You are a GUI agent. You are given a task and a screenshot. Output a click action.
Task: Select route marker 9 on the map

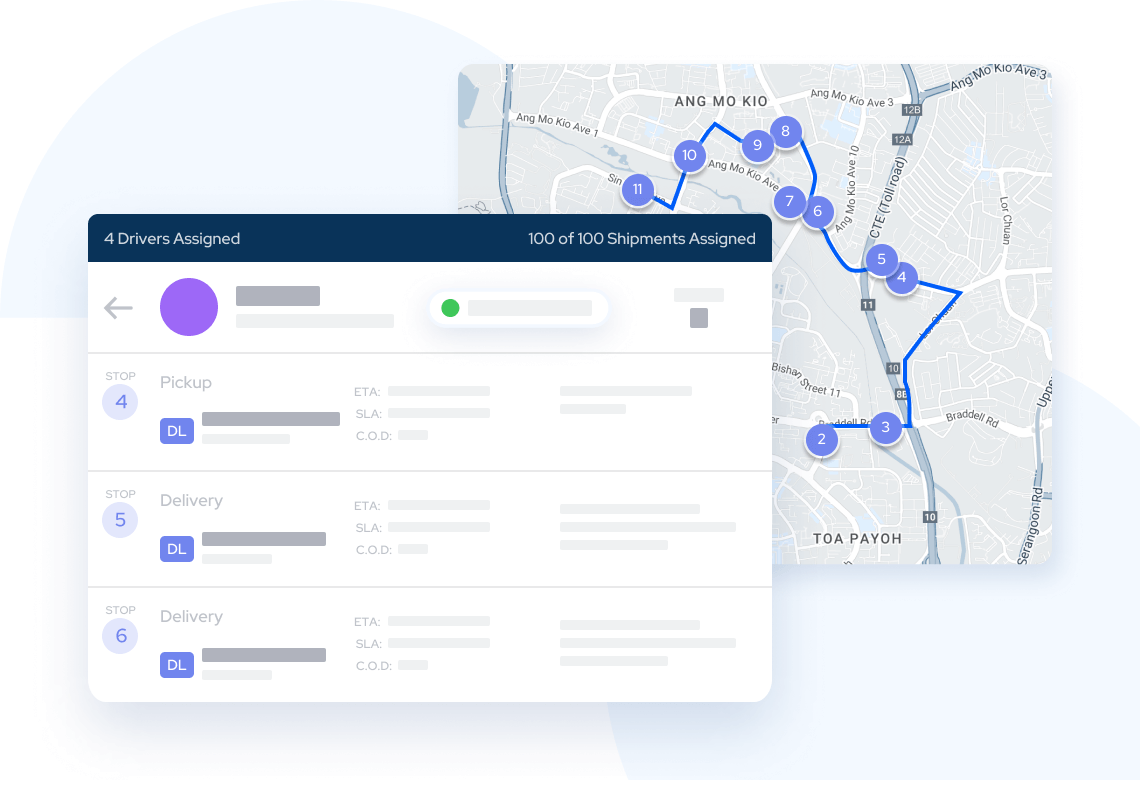point(758,145)
